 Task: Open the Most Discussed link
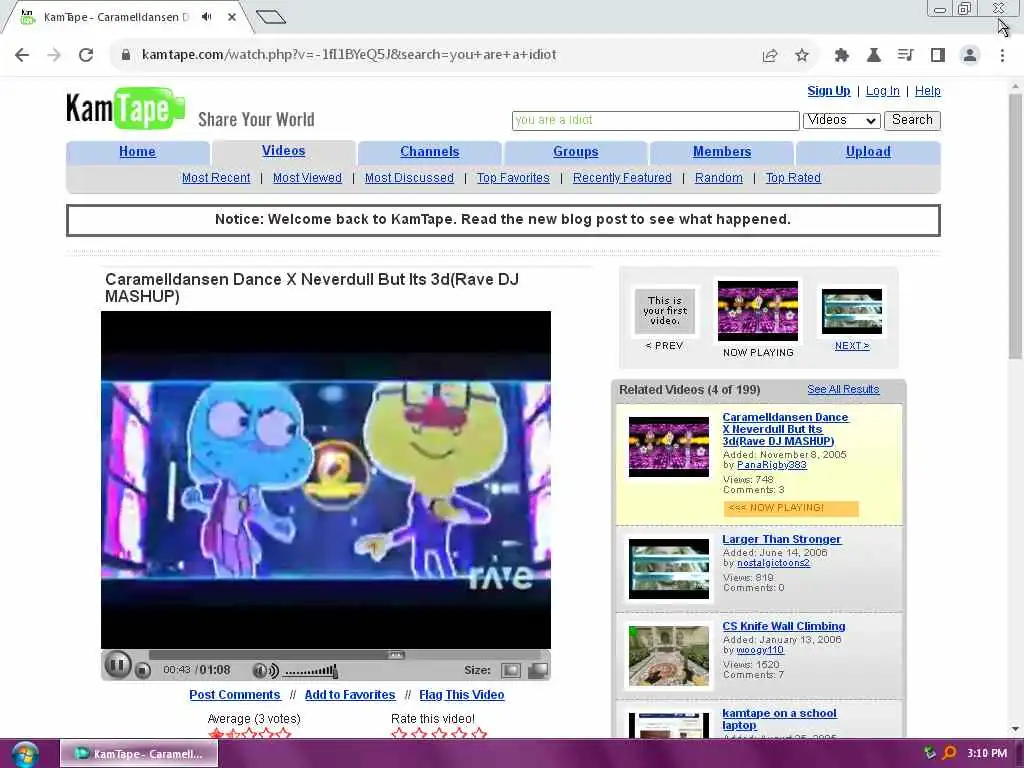(x=409, y=178)
